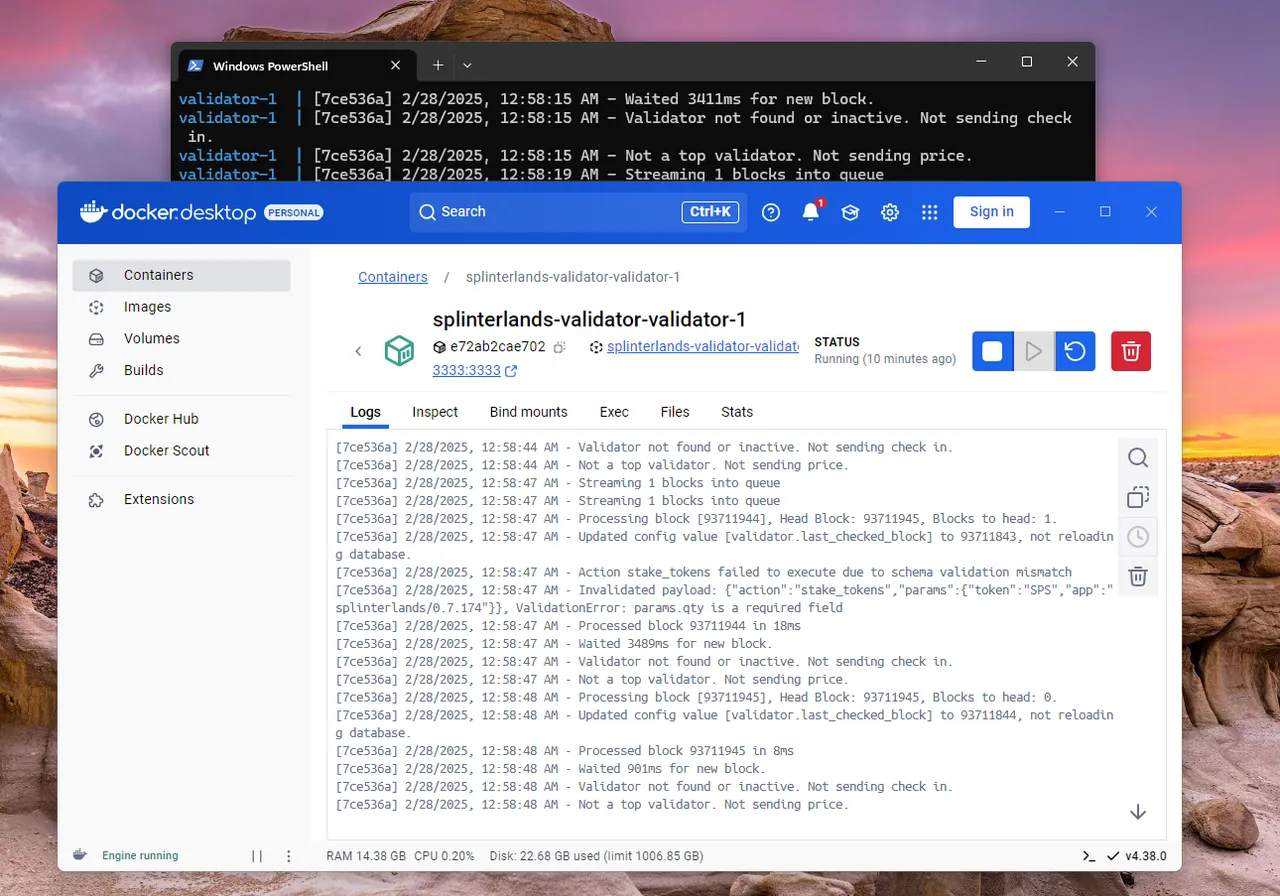Click the stake_tokens failed log line

click(704, 572)
